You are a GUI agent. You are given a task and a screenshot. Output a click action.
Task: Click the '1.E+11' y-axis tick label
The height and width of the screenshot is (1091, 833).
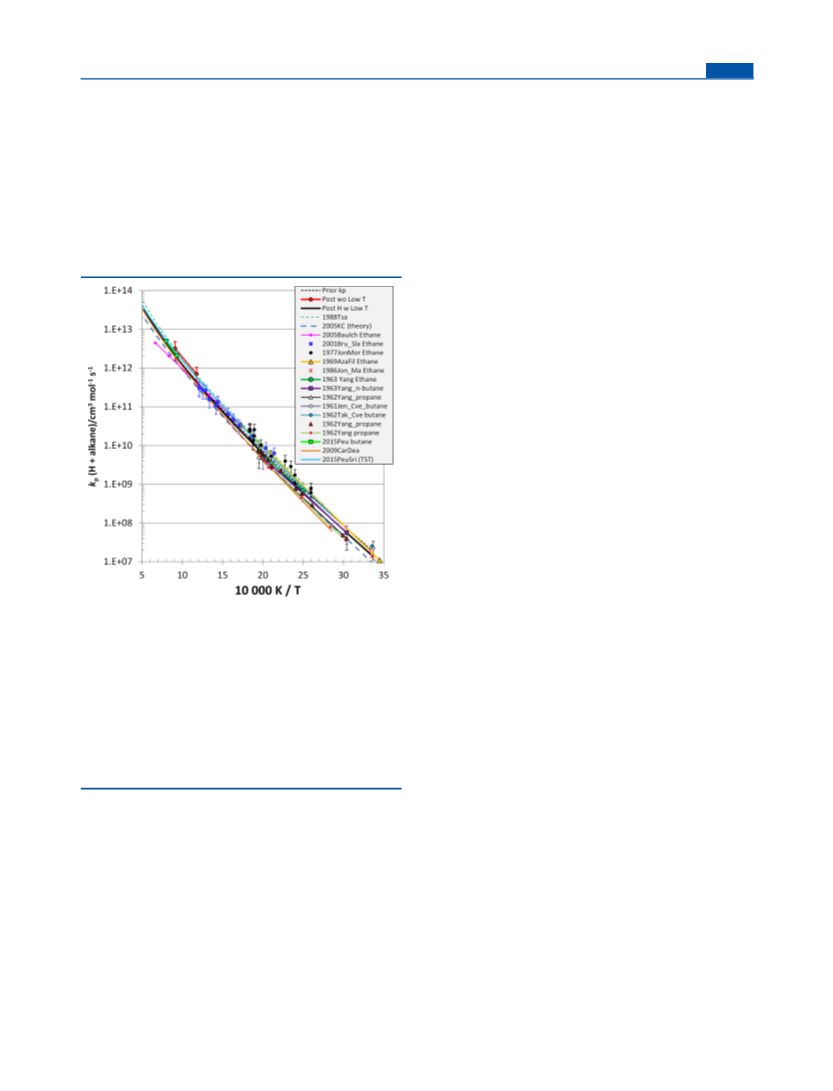(x=118, y=406)
